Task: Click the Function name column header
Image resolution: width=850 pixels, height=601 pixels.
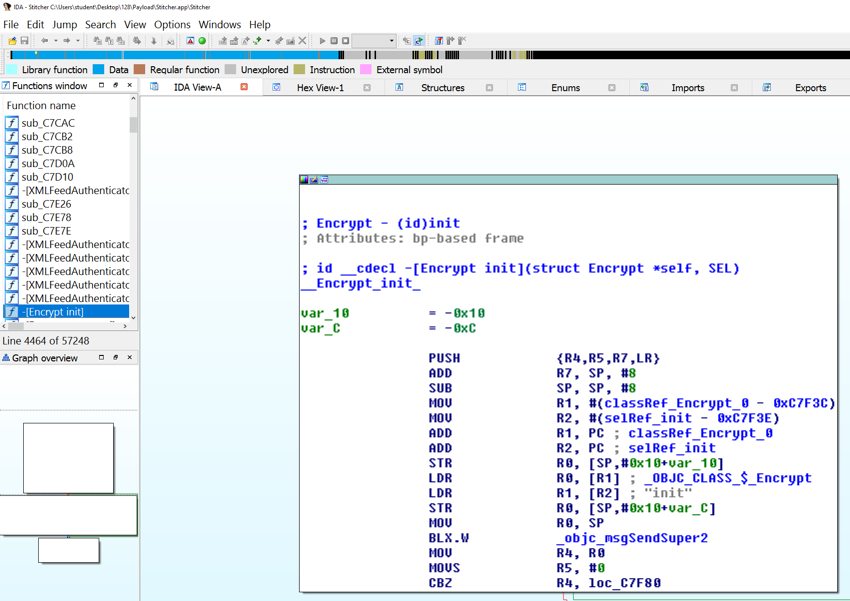Action: click(x=41, y=105)
